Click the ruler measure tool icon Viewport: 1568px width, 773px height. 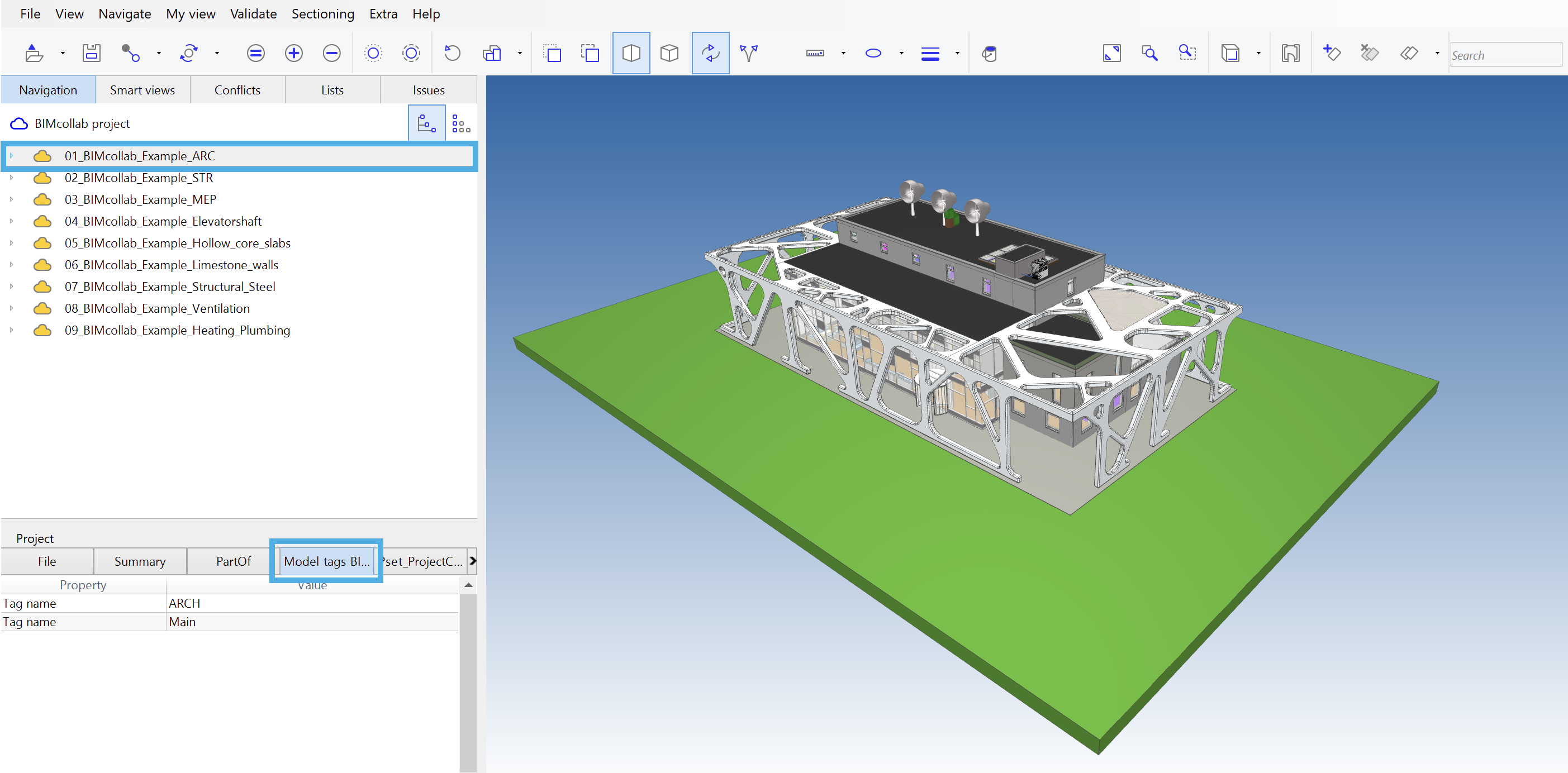point(815,54)
